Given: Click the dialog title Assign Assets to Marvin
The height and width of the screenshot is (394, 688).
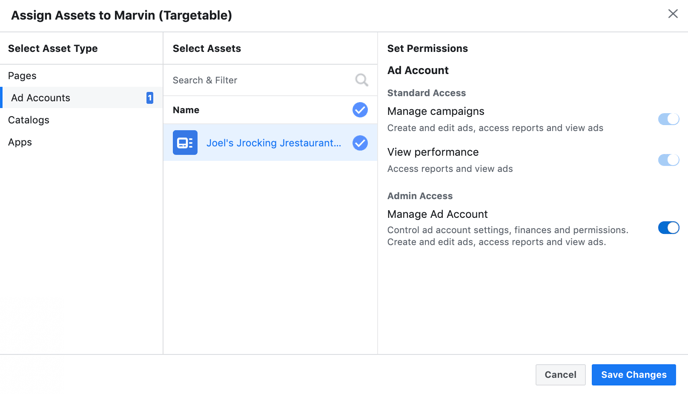Looking at the screenshot, I should tap(122, 15).
